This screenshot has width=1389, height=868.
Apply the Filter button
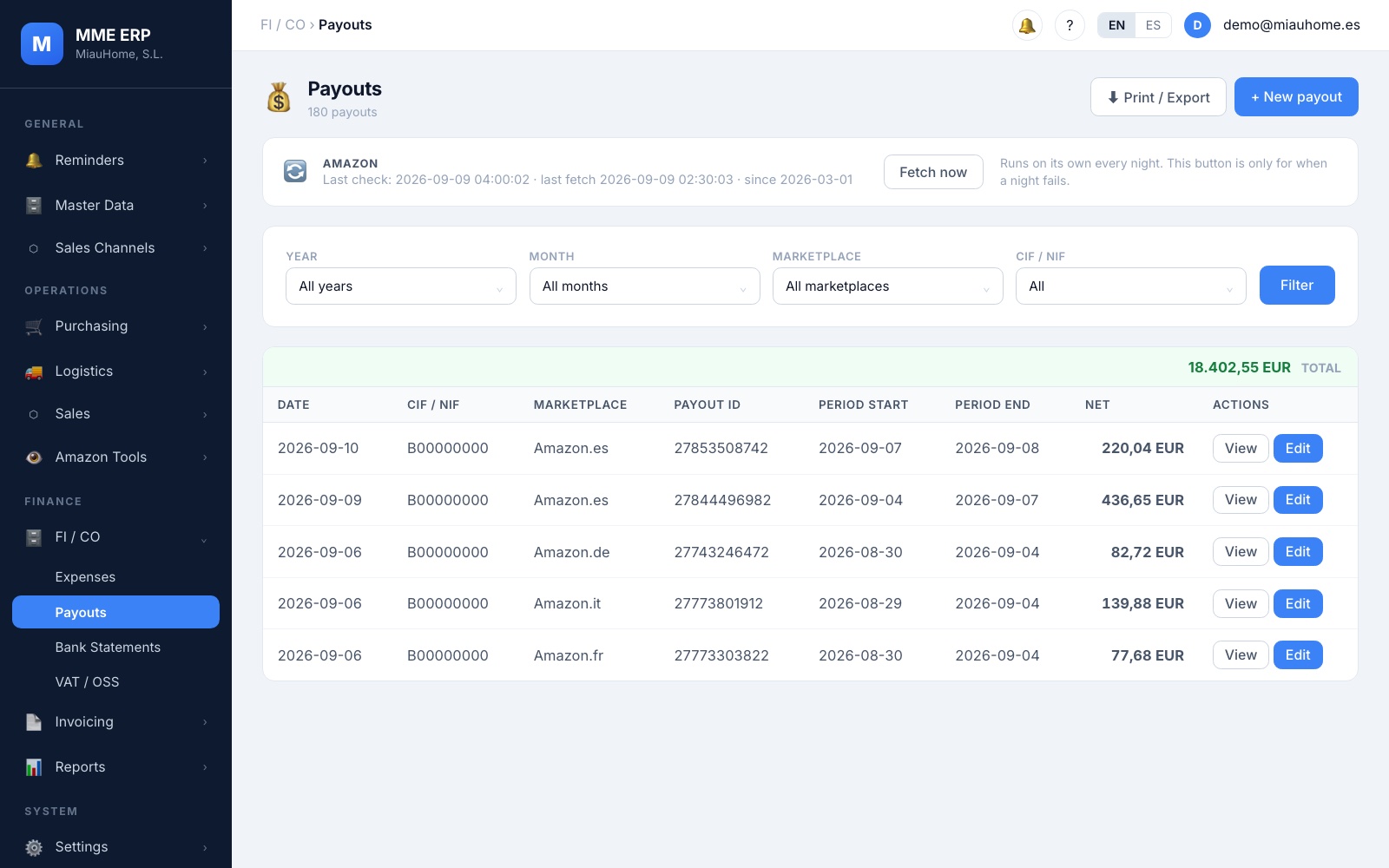click(1297, 286)
